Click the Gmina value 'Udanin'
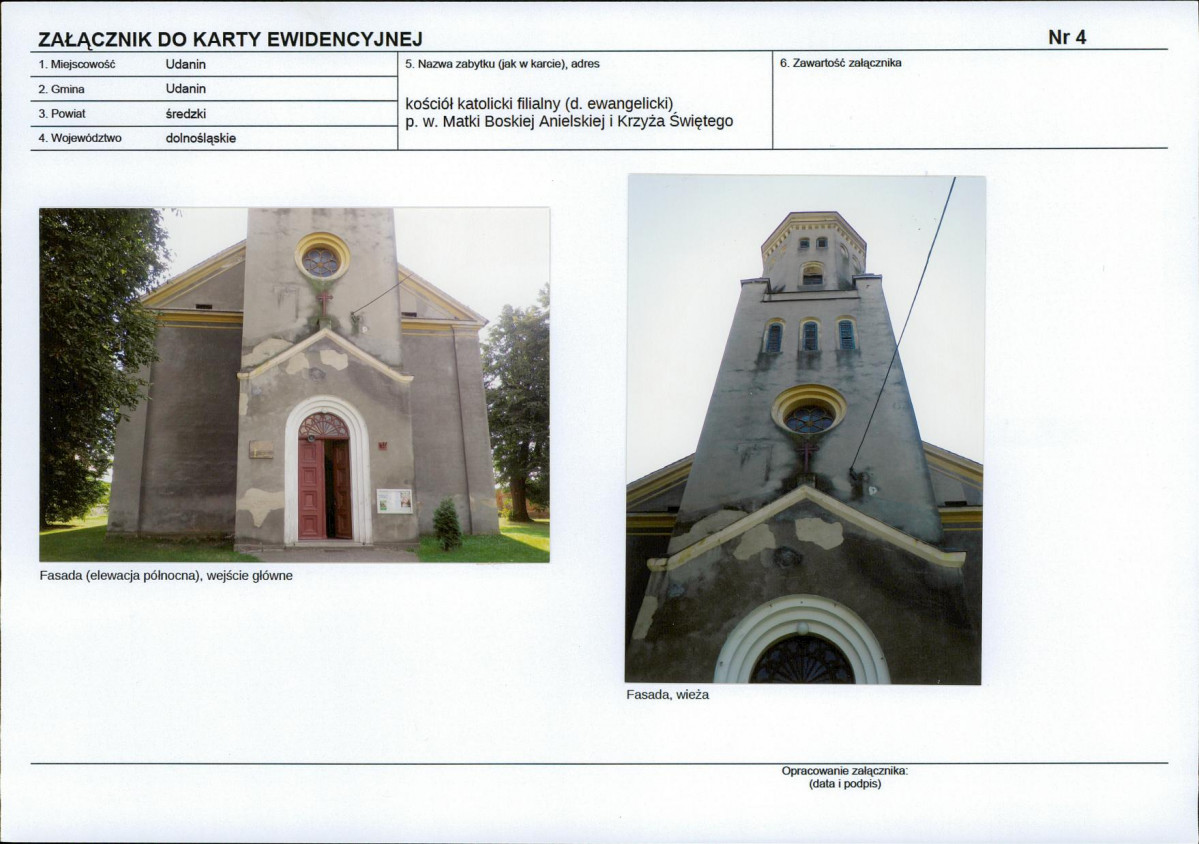 click(x=186, y=89)
